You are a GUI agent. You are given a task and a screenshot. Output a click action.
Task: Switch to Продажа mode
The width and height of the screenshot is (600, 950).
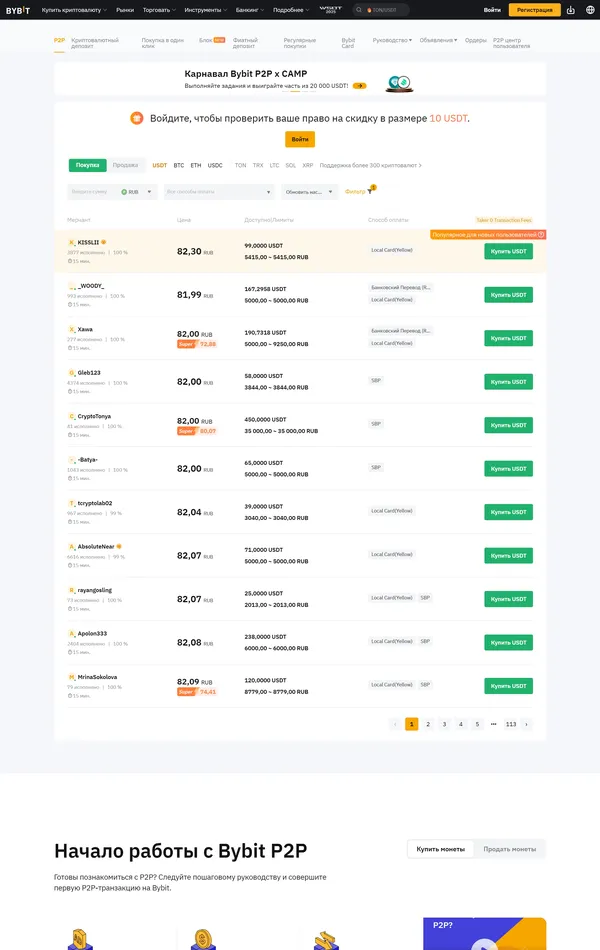125,165
